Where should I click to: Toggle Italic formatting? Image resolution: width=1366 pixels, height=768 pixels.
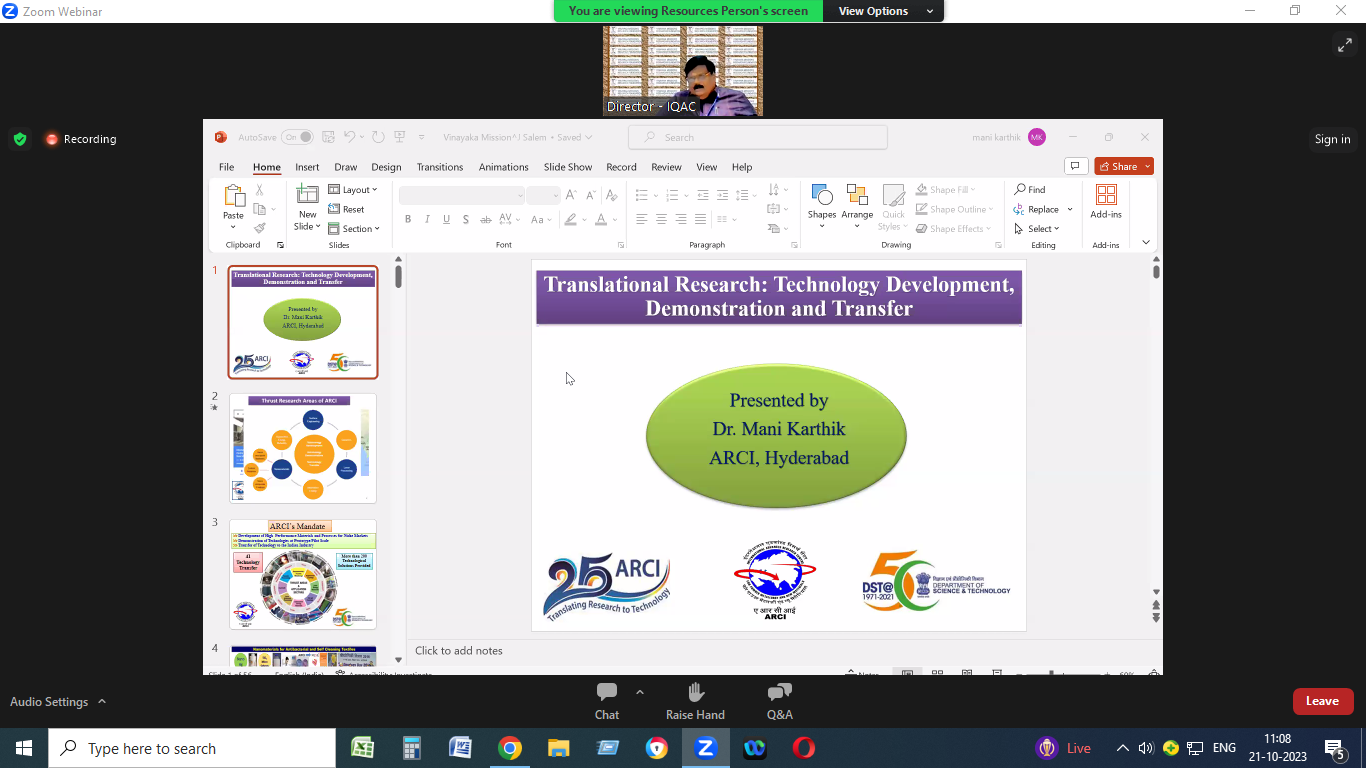(x=427, y=219)
